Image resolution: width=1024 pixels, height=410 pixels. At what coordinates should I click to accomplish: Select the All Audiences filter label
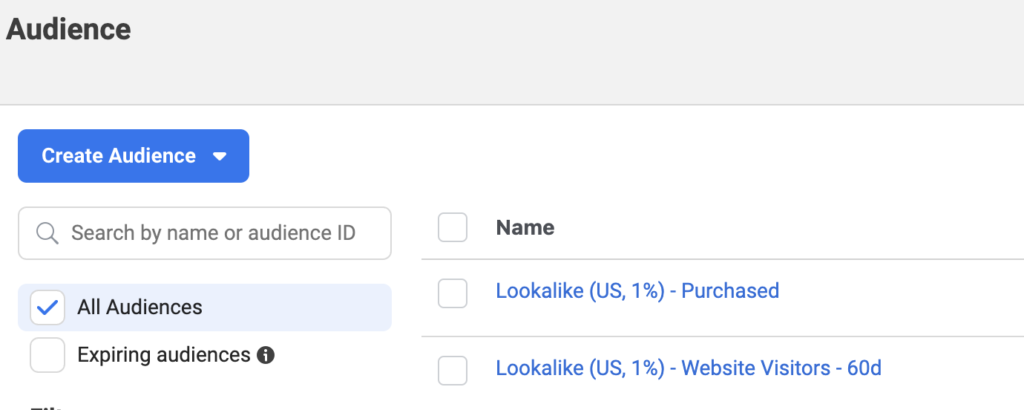140,307
